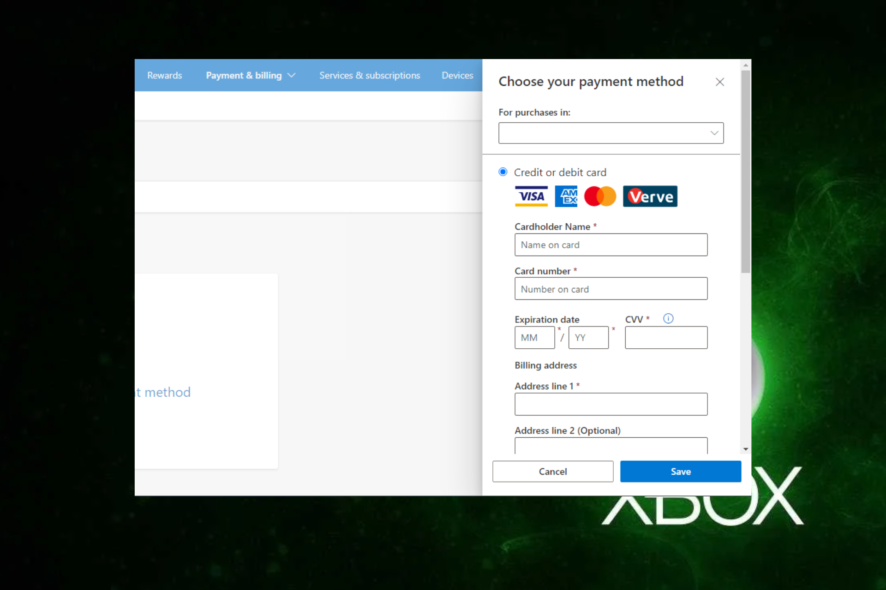Screen dimensions: 886x590
Task: Open the Devices tab
Action: [457, 75]
